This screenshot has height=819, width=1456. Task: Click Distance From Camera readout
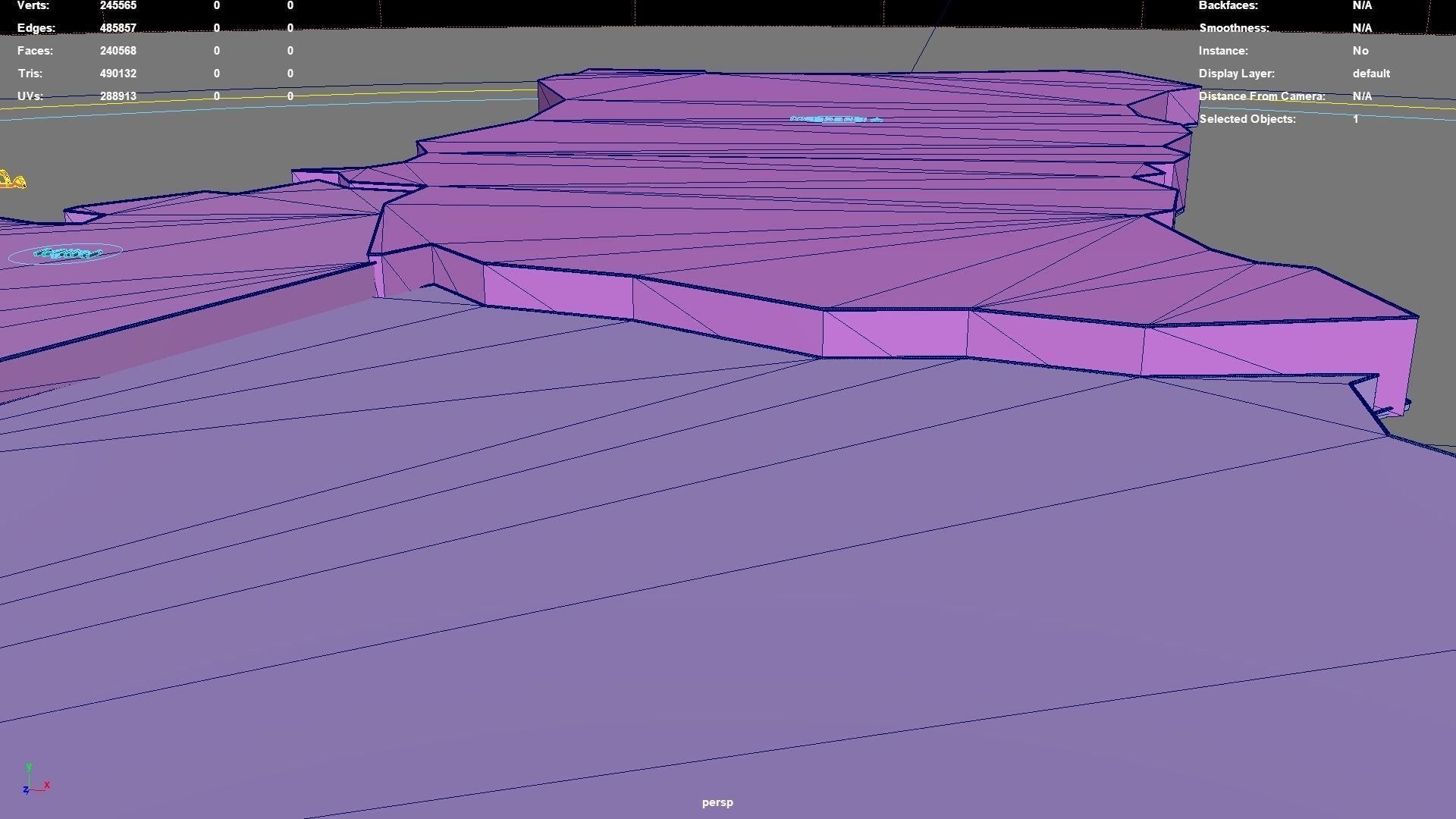point(1261,96)
